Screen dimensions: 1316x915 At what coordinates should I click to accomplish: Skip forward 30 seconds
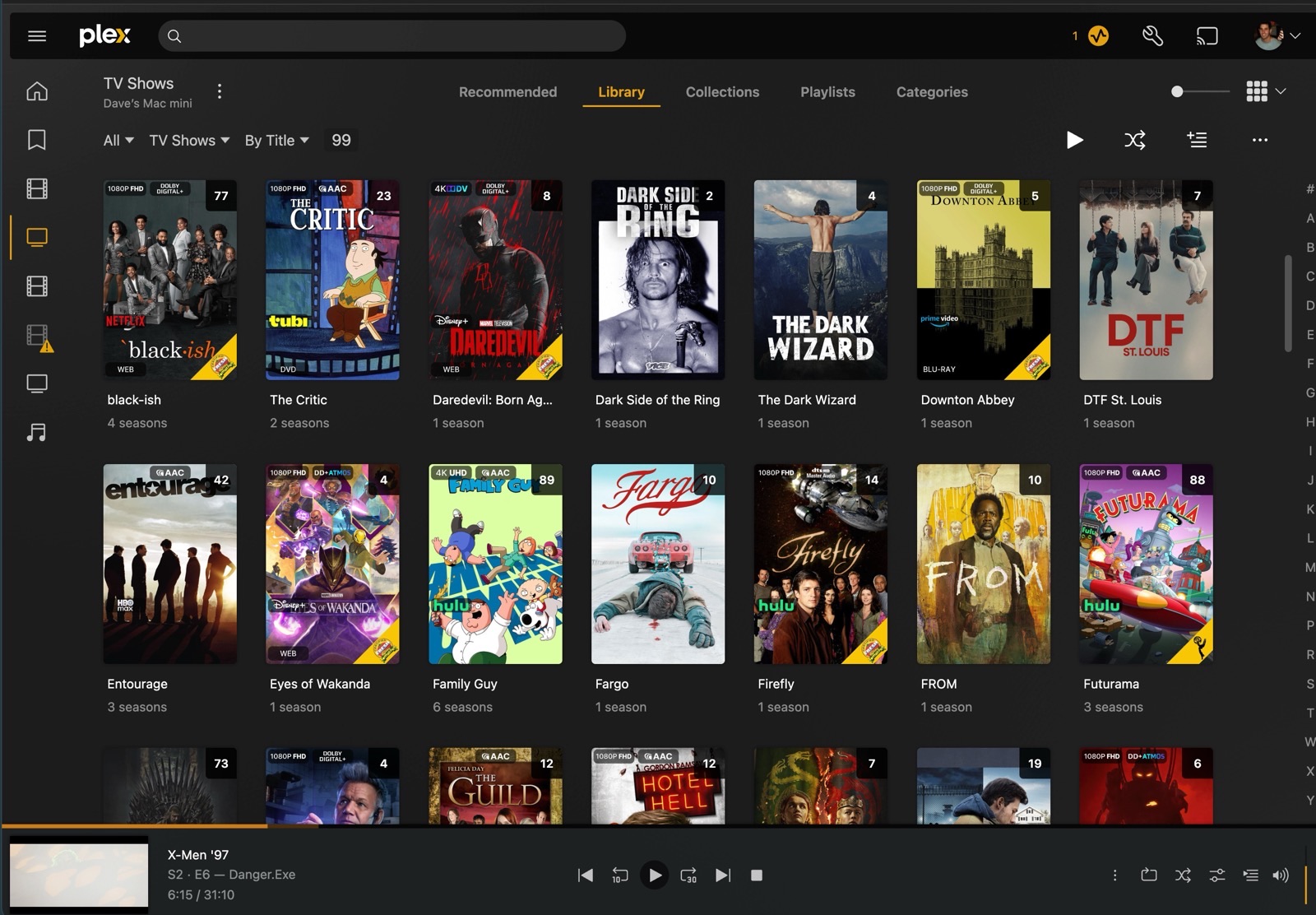pyautogui.click(x=688, y=875)
